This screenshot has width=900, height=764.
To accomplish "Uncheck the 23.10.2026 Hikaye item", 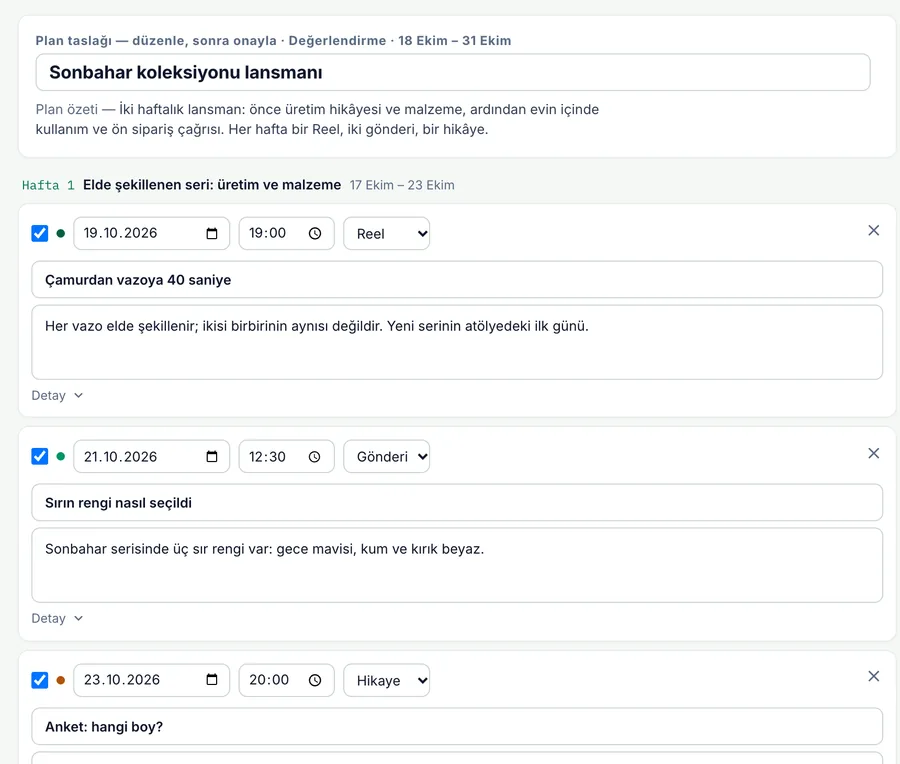I will (x=40, y=680).
